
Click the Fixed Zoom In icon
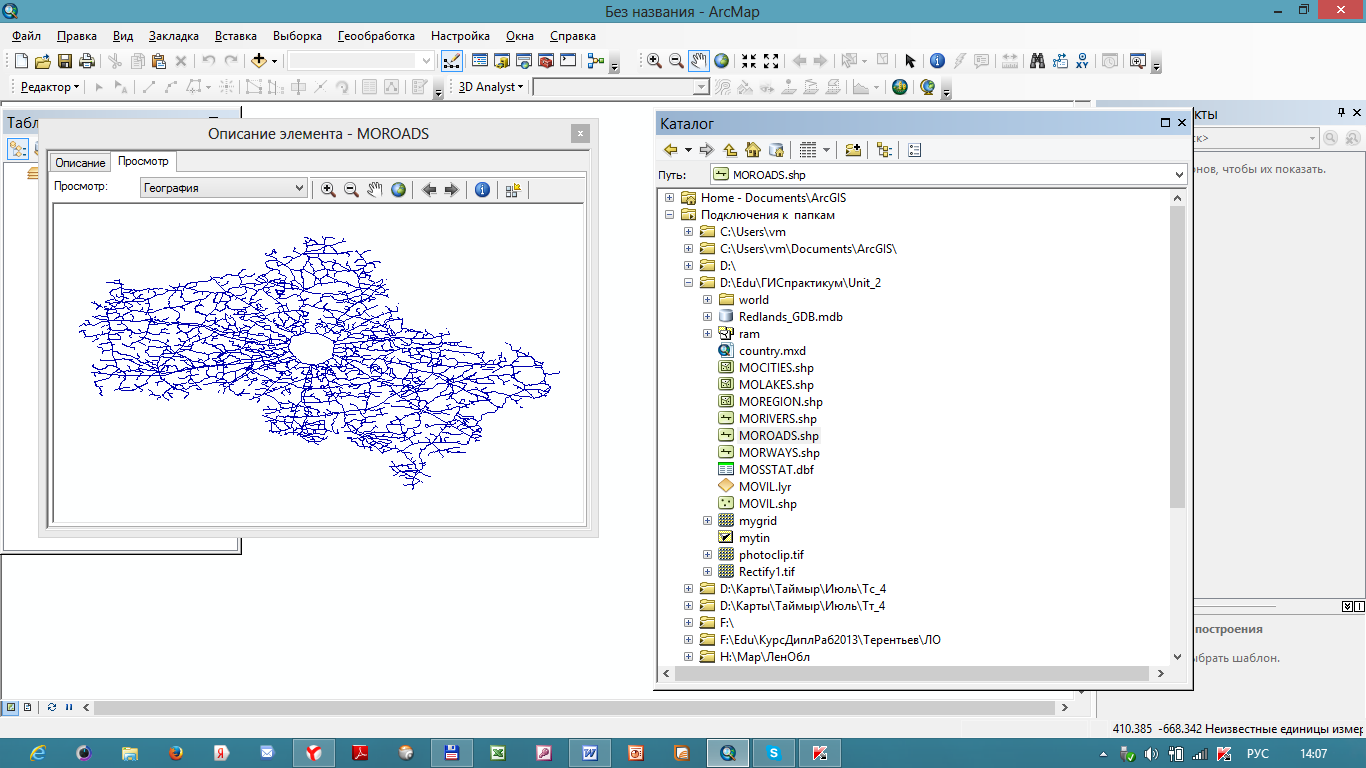pos(749,61)
